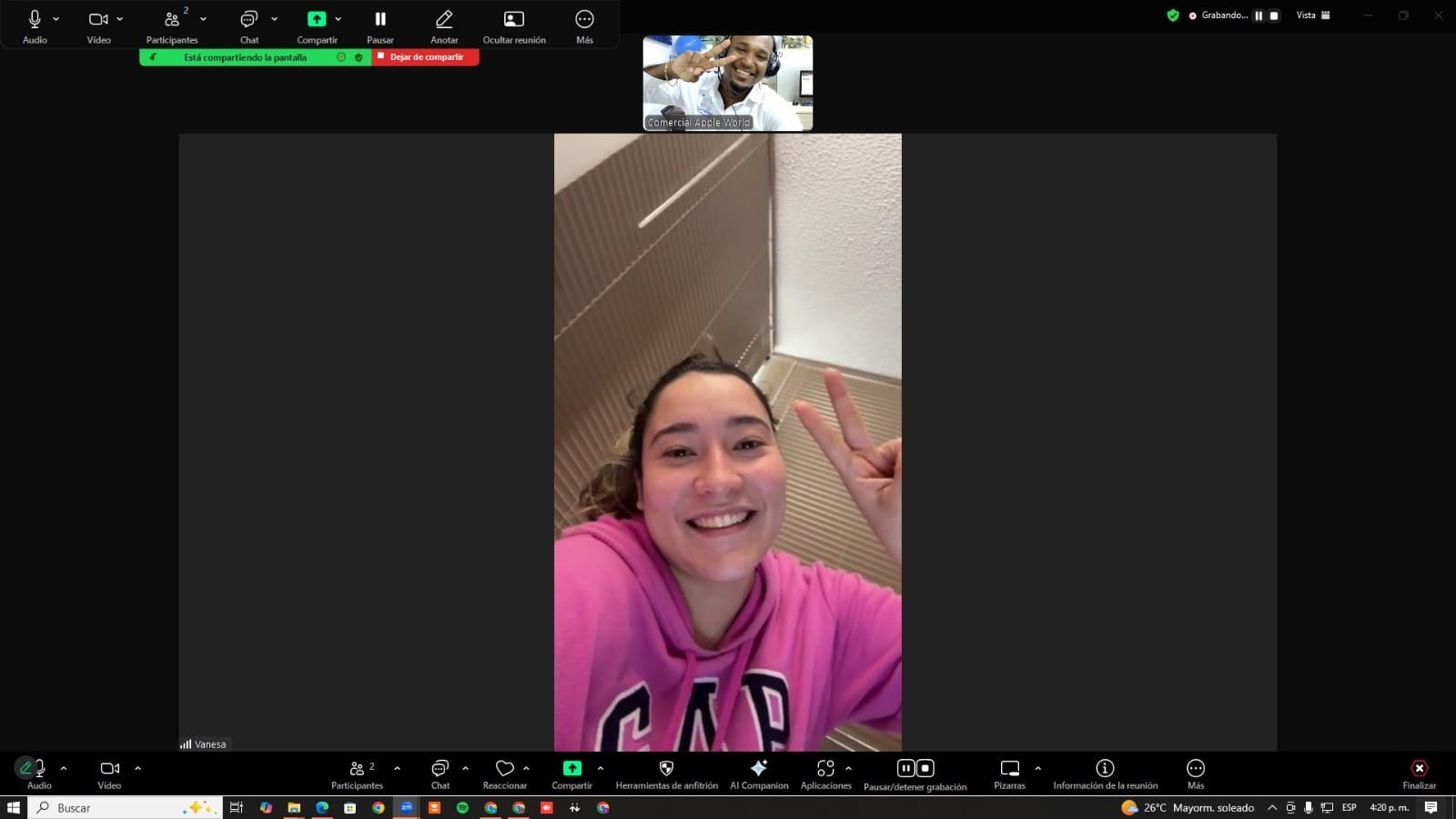This screenshot has width=1456, height=819.
Task: Open Herramientas de anfitrión shield icon
Action: [666, 769]
